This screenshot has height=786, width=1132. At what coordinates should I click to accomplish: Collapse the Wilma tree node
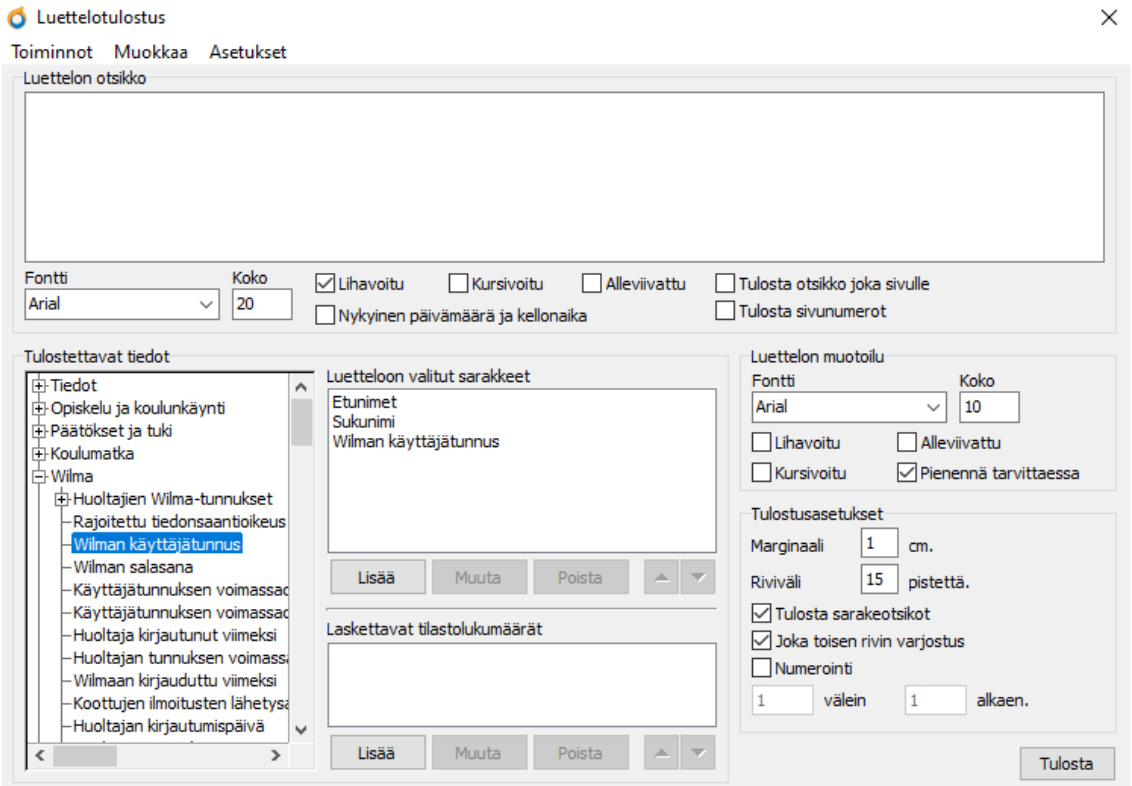click(x=39, y=477)
